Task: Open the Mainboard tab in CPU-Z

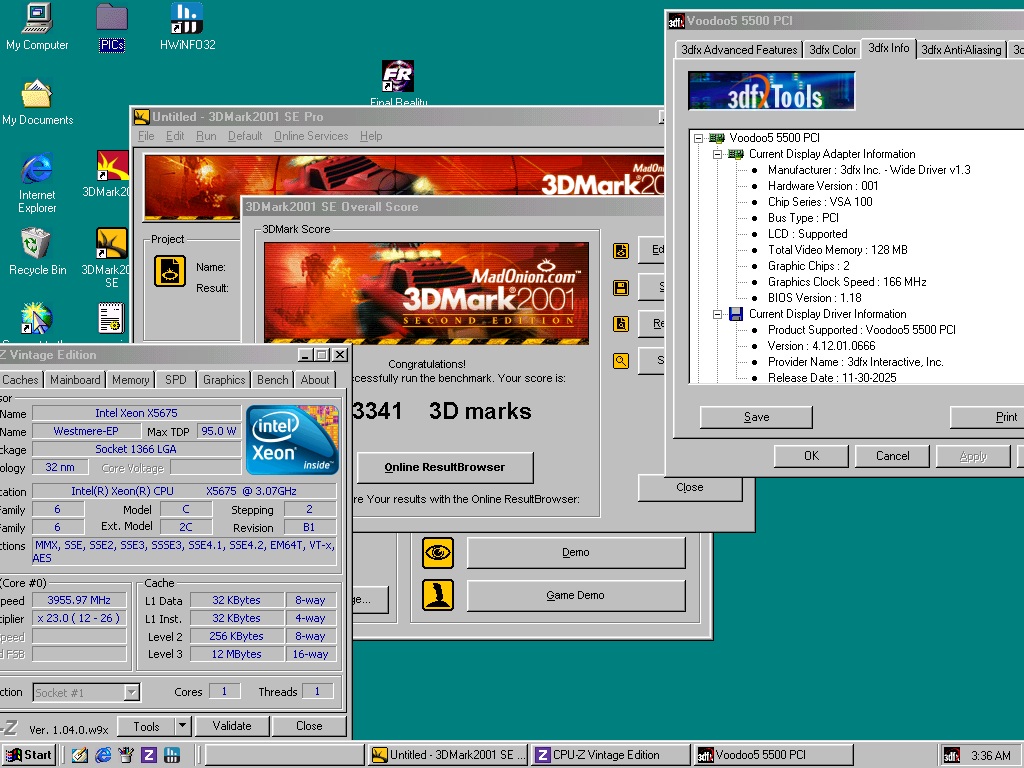Action: (75, 379)
